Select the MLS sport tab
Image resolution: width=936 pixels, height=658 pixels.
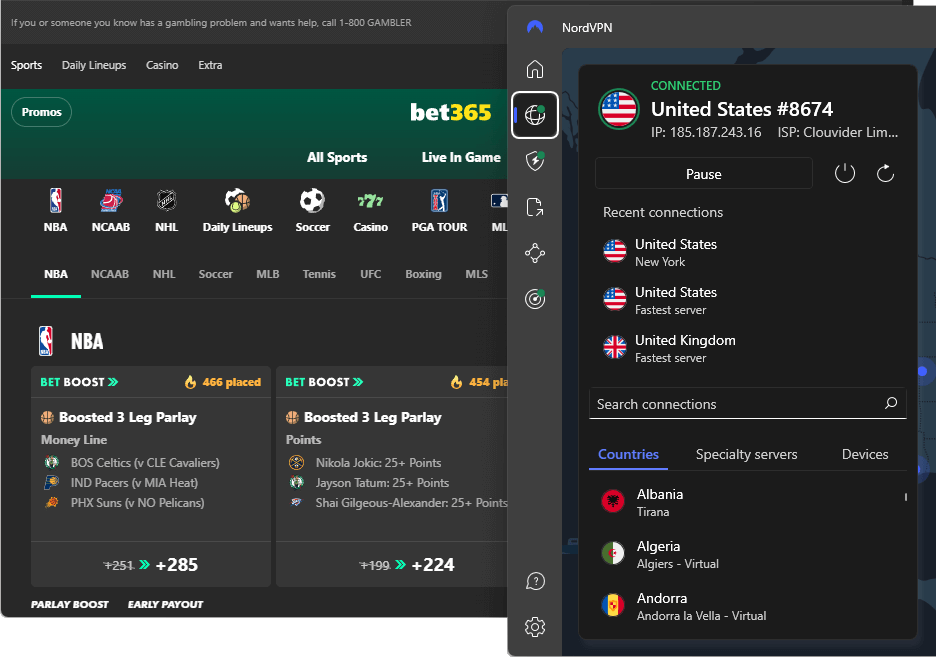pos(476,274)
